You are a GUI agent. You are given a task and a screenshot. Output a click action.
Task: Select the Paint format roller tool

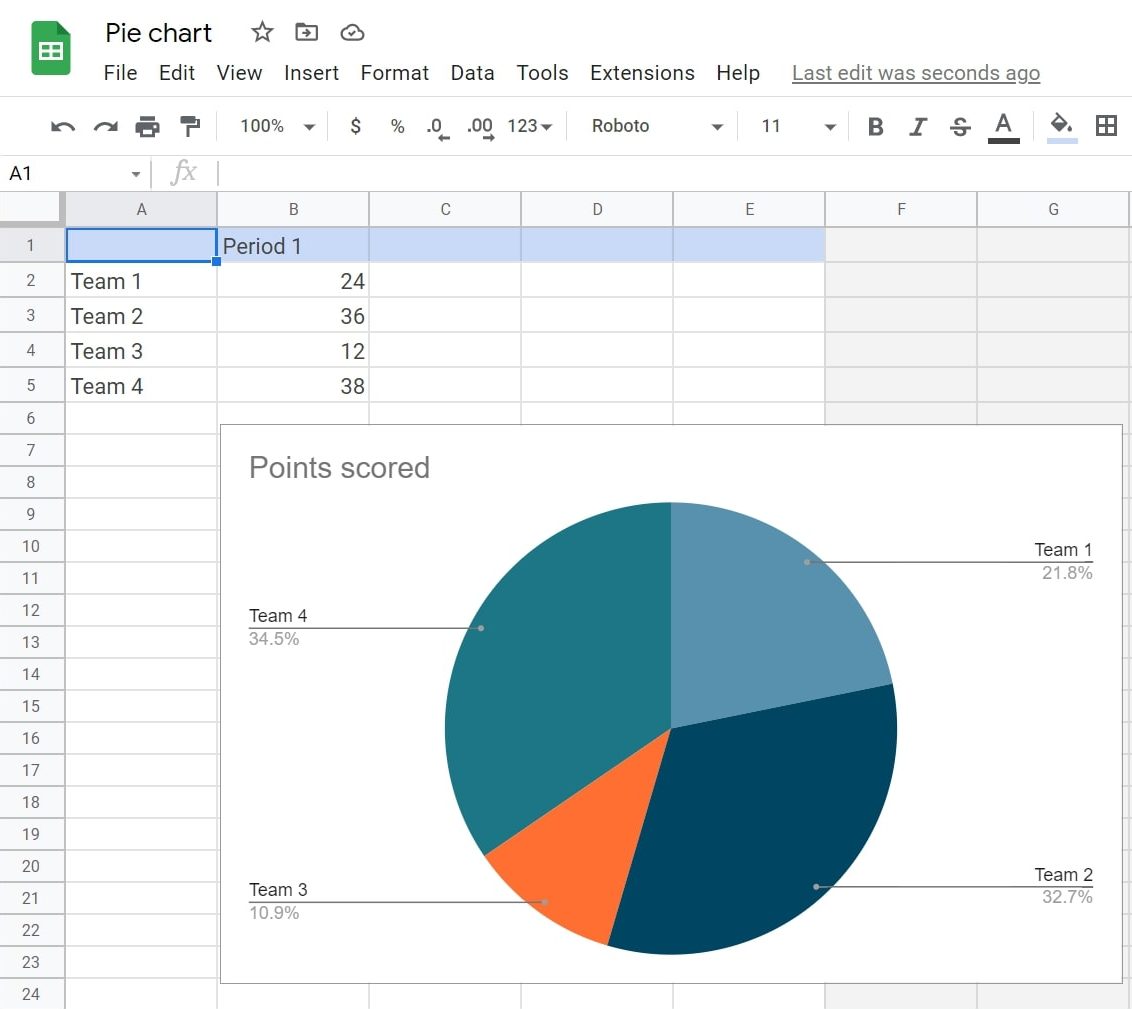189,127
